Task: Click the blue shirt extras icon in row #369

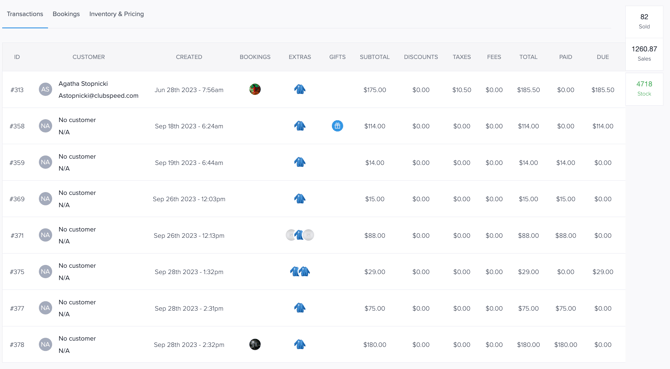Action: [x=300, y=199]
